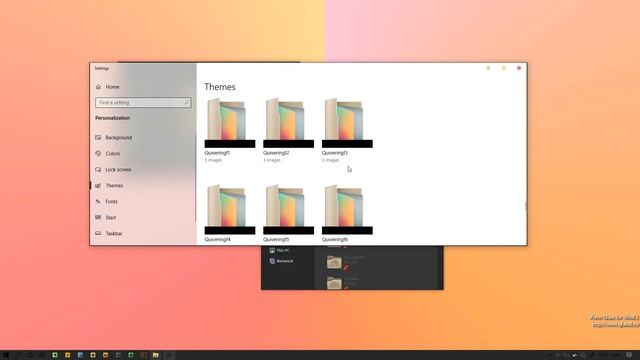Click the magnifier icon in the Settings search box

coord(186,102)
